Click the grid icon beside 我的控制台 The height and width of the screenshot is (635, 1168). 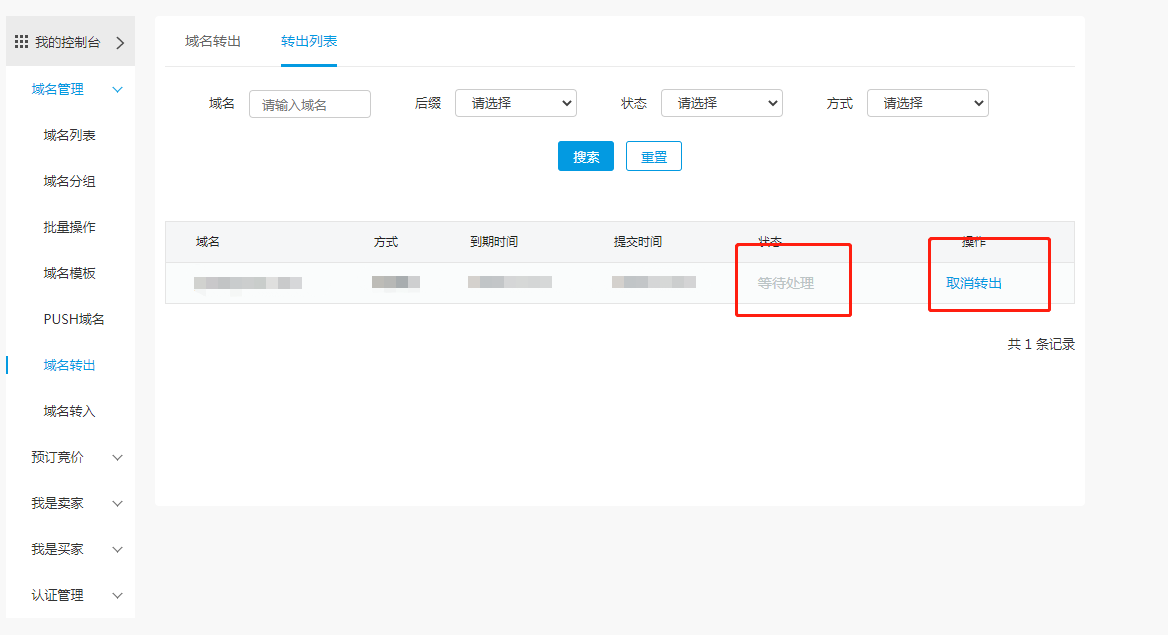coord(21,42)
